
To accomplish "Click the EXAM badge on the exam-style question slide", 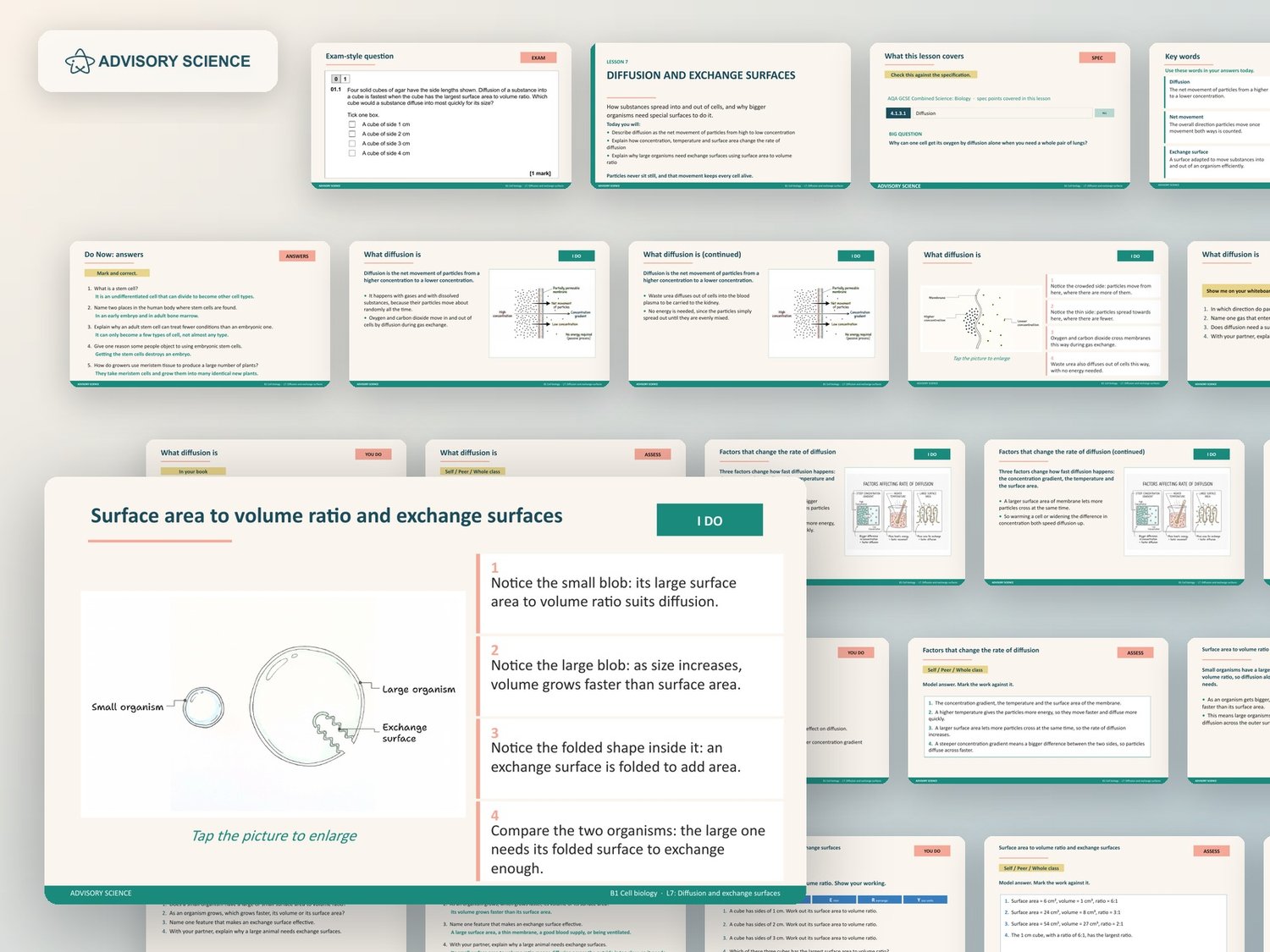I will point(538,58).
